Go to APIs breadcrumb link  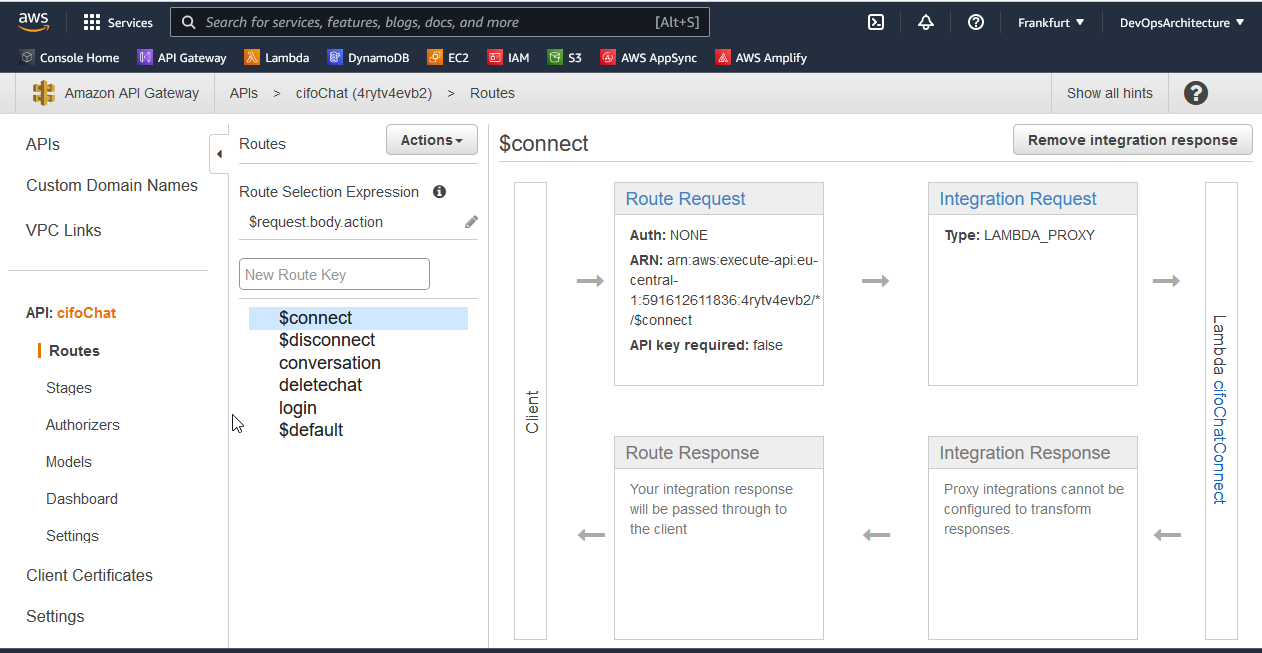243,93
